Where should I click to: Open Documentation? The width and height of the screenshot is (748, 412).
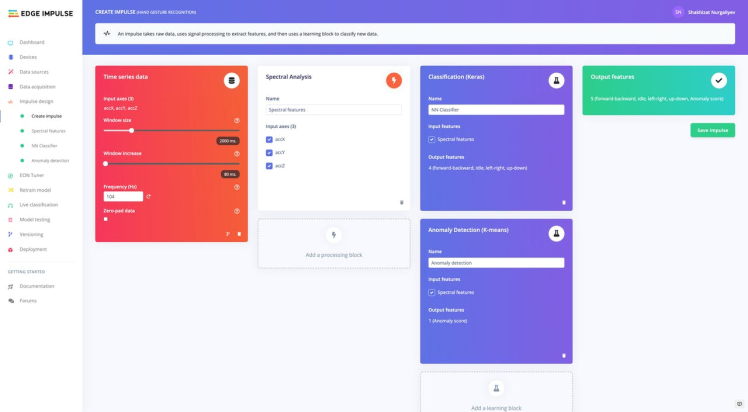(37, 286)
